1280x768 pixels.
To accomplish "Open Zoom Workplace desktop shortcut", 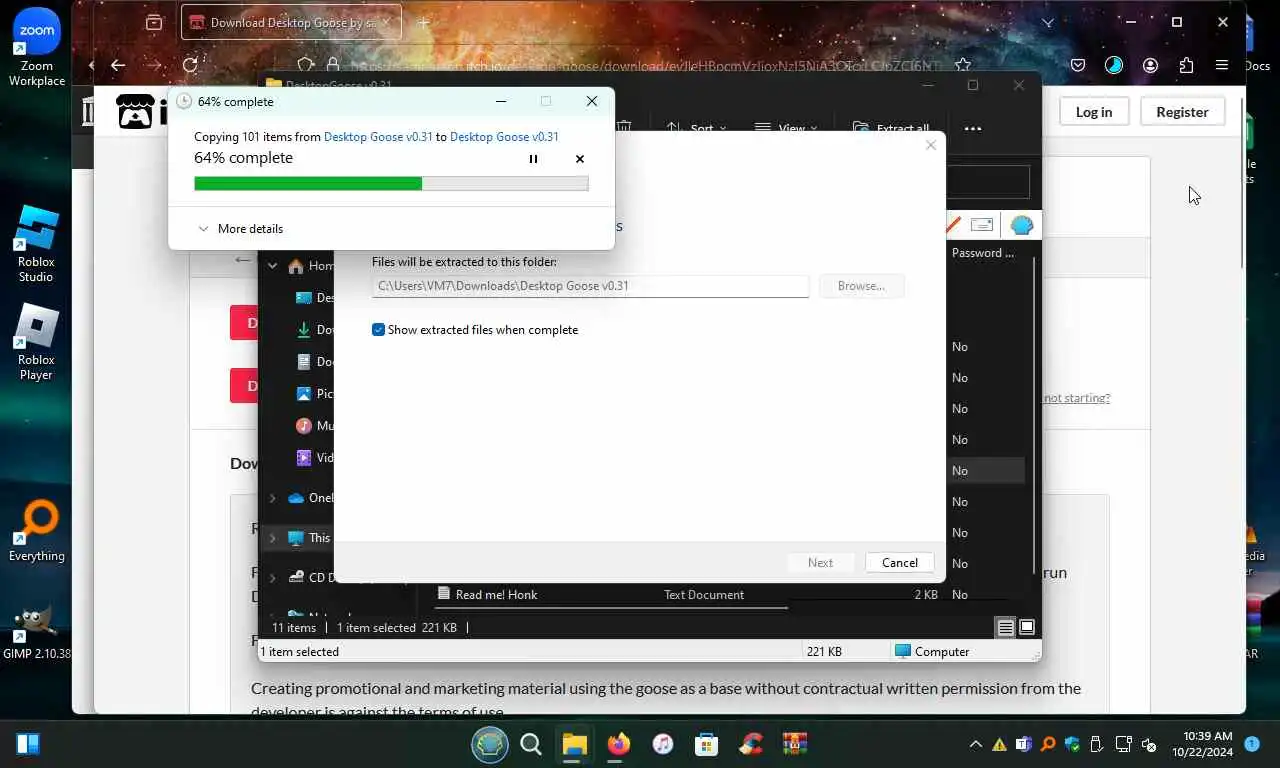I will [37, 48].
